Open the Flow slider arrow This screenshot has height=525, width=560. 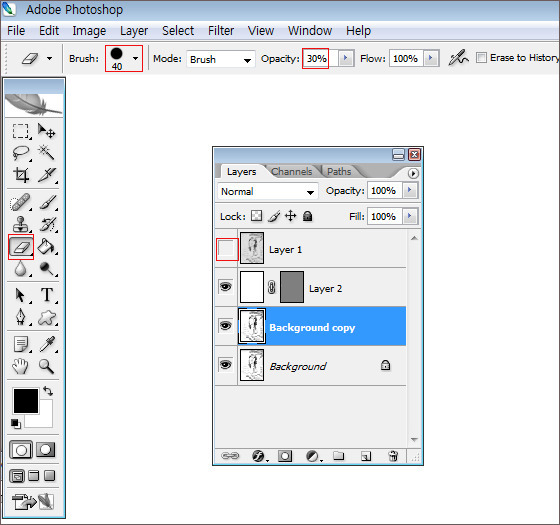pyautogui.click(x=431, y=58)
